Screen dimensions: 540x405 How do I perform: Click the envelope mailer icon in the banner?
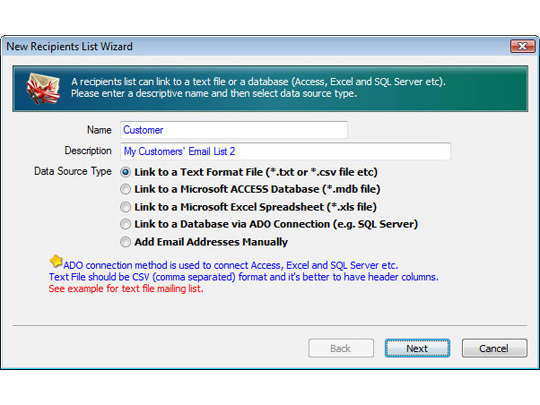point(43,88)
